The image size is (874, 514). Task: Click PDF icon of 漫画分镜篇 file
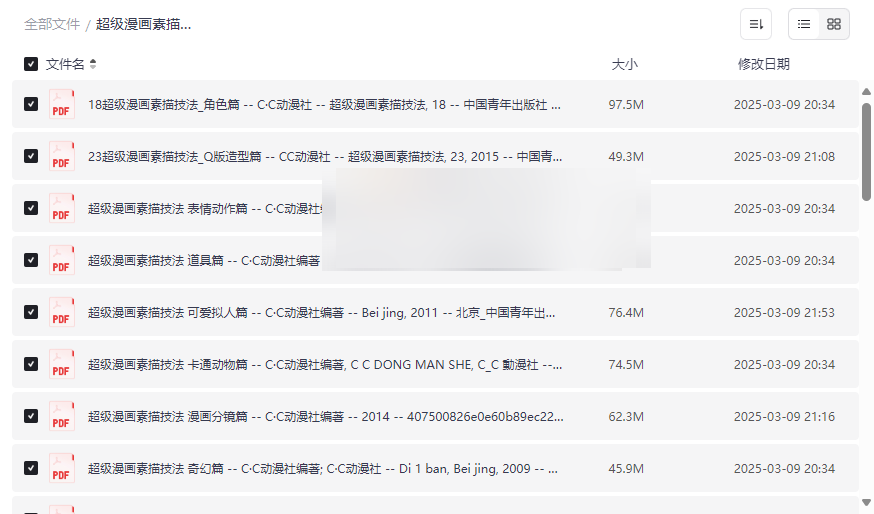61,416
